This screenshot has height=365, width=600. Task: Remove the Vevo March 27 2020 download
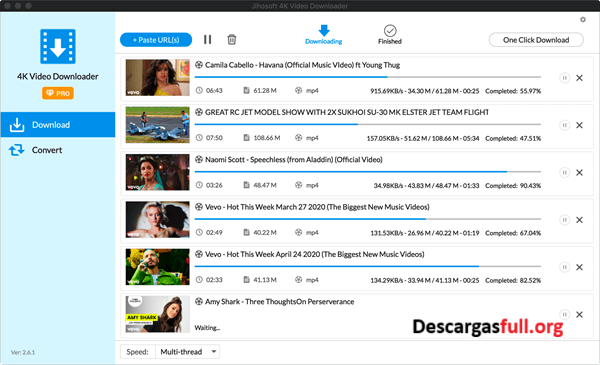(x=579, y=220)
